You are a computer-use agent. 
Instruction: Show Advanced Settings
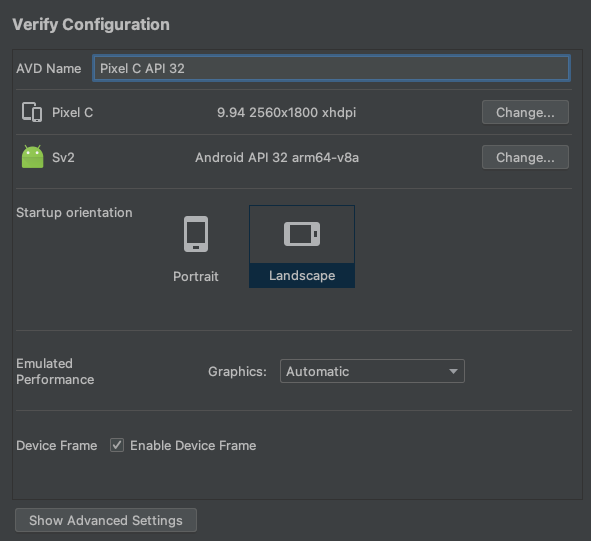(x=106, y=520)
